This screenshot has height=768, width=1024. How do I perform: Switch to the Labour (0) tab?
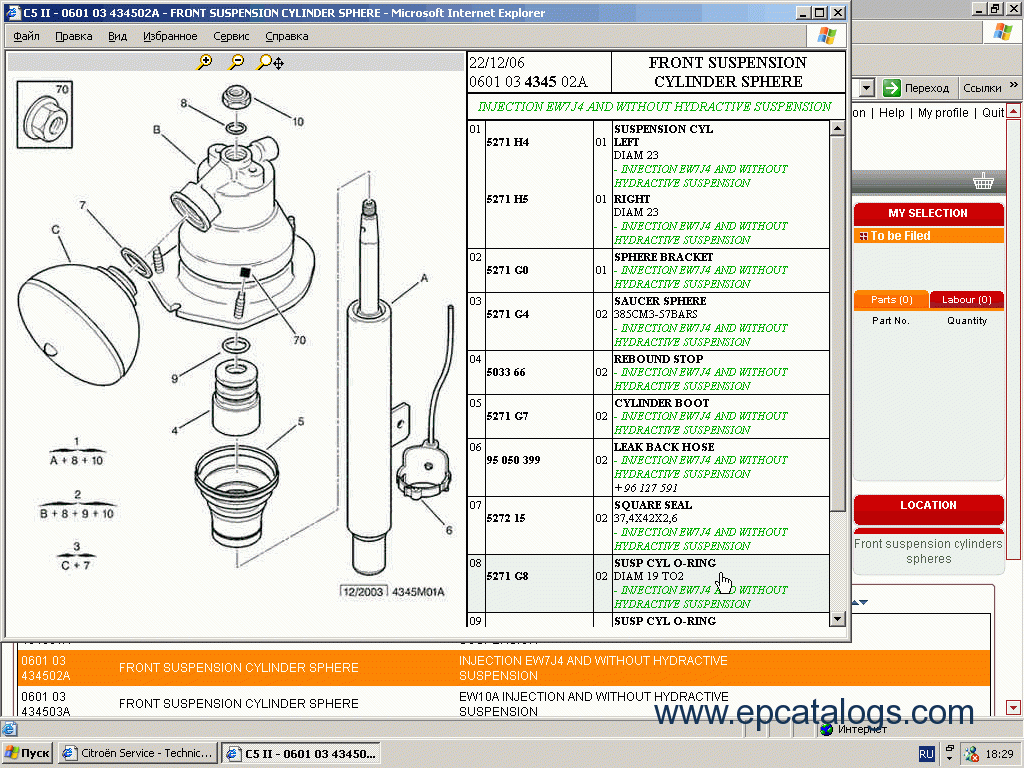967,300
